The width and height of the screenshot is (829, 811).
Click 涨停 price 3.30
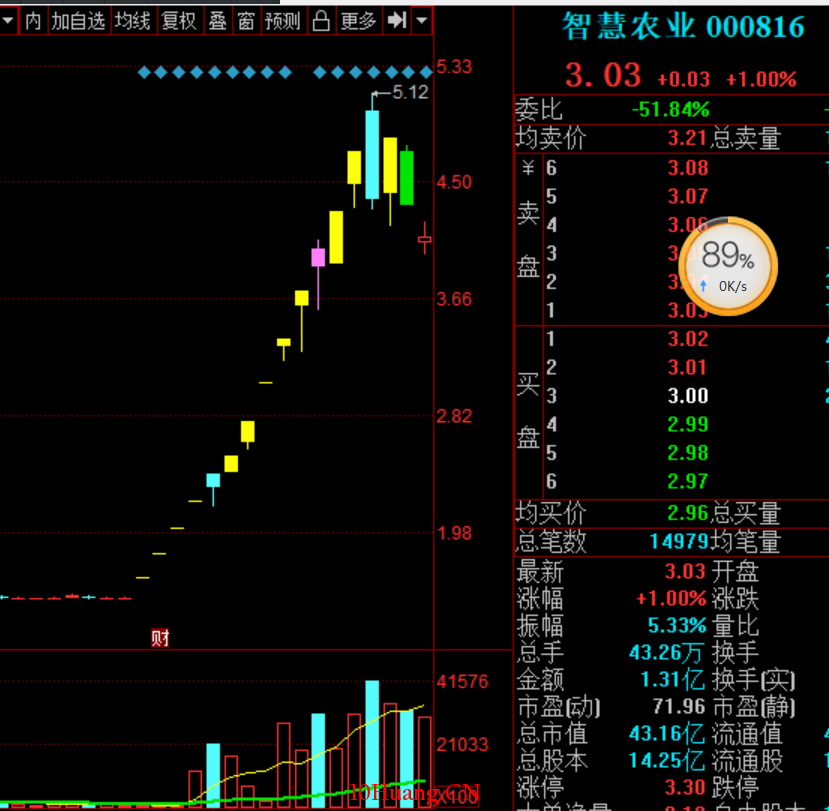685,788
